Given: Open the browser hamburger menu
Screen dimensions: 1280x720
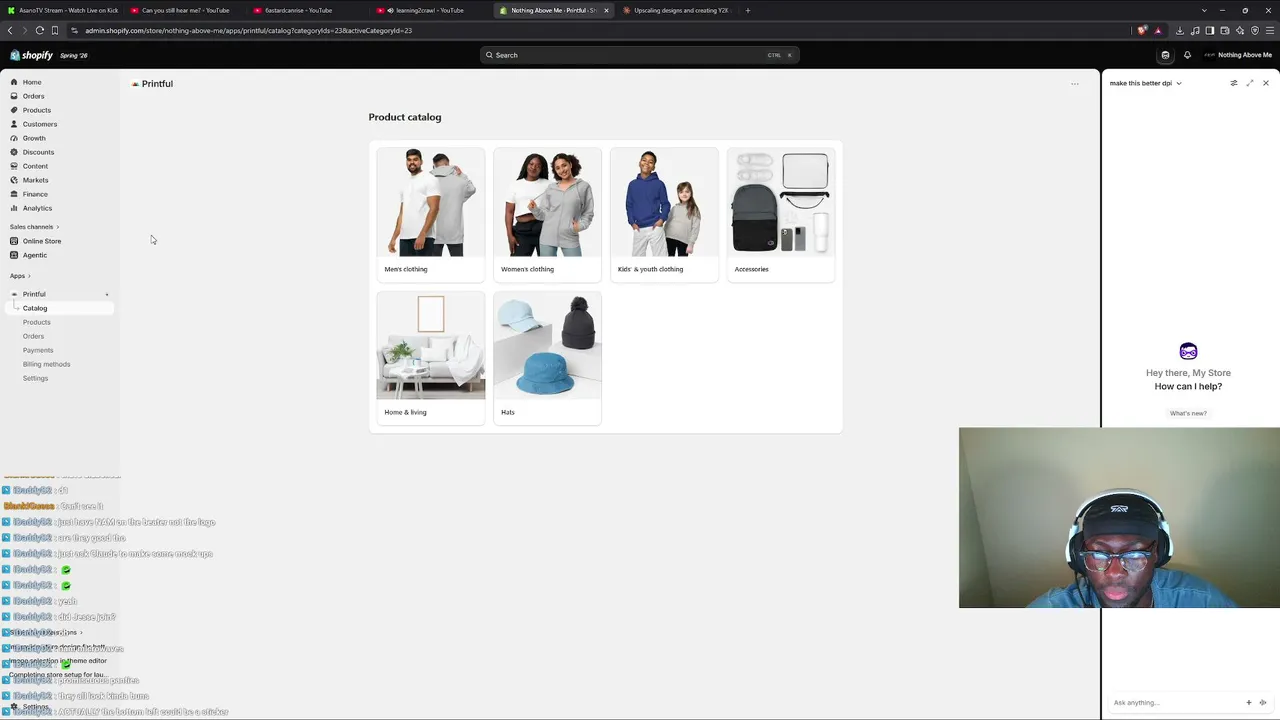Looking at the screenshot, I should click(1270, 30).
